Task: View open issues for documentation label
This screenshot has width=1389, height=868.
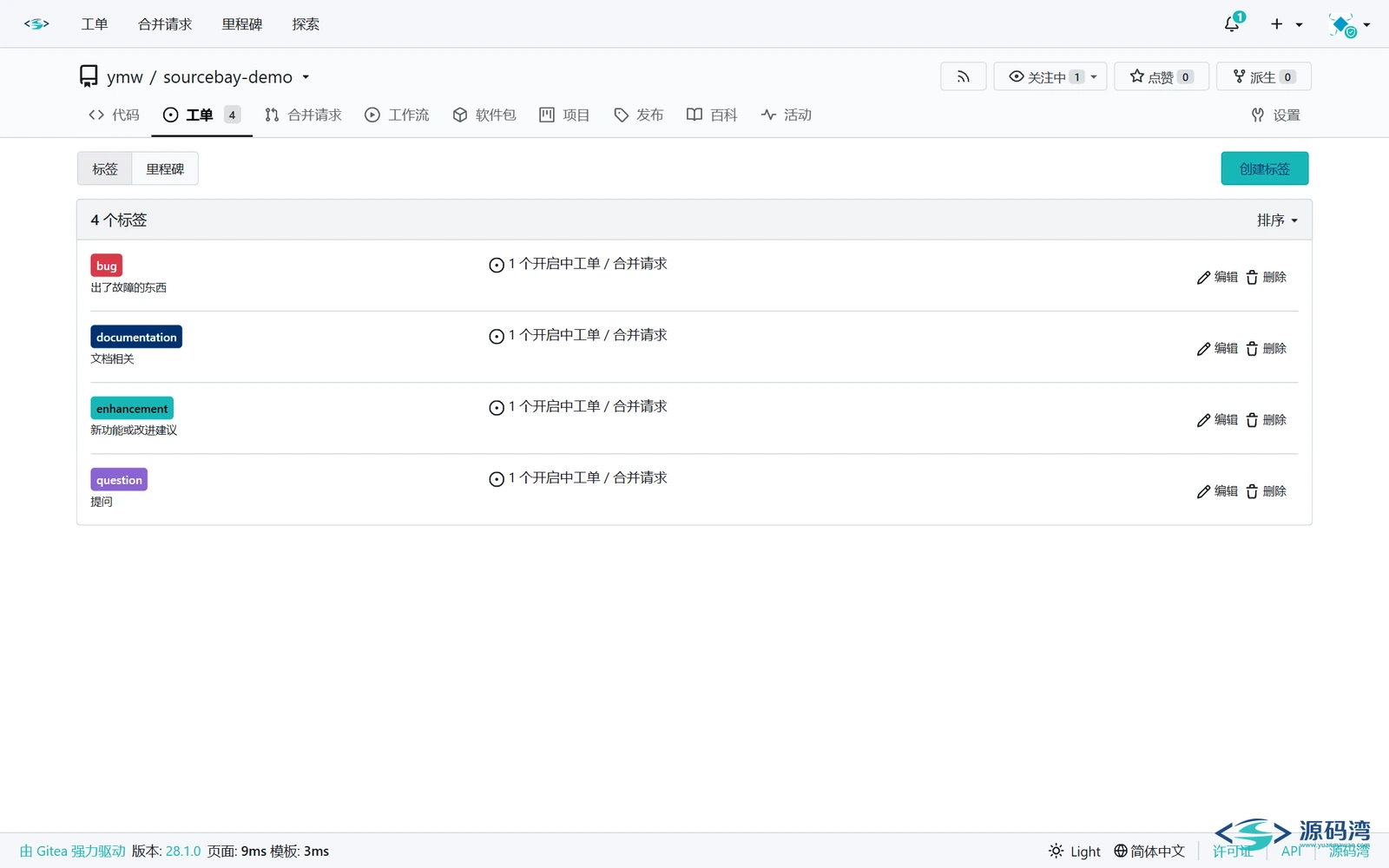Action: pyautogui.click(x=578, y=336)
